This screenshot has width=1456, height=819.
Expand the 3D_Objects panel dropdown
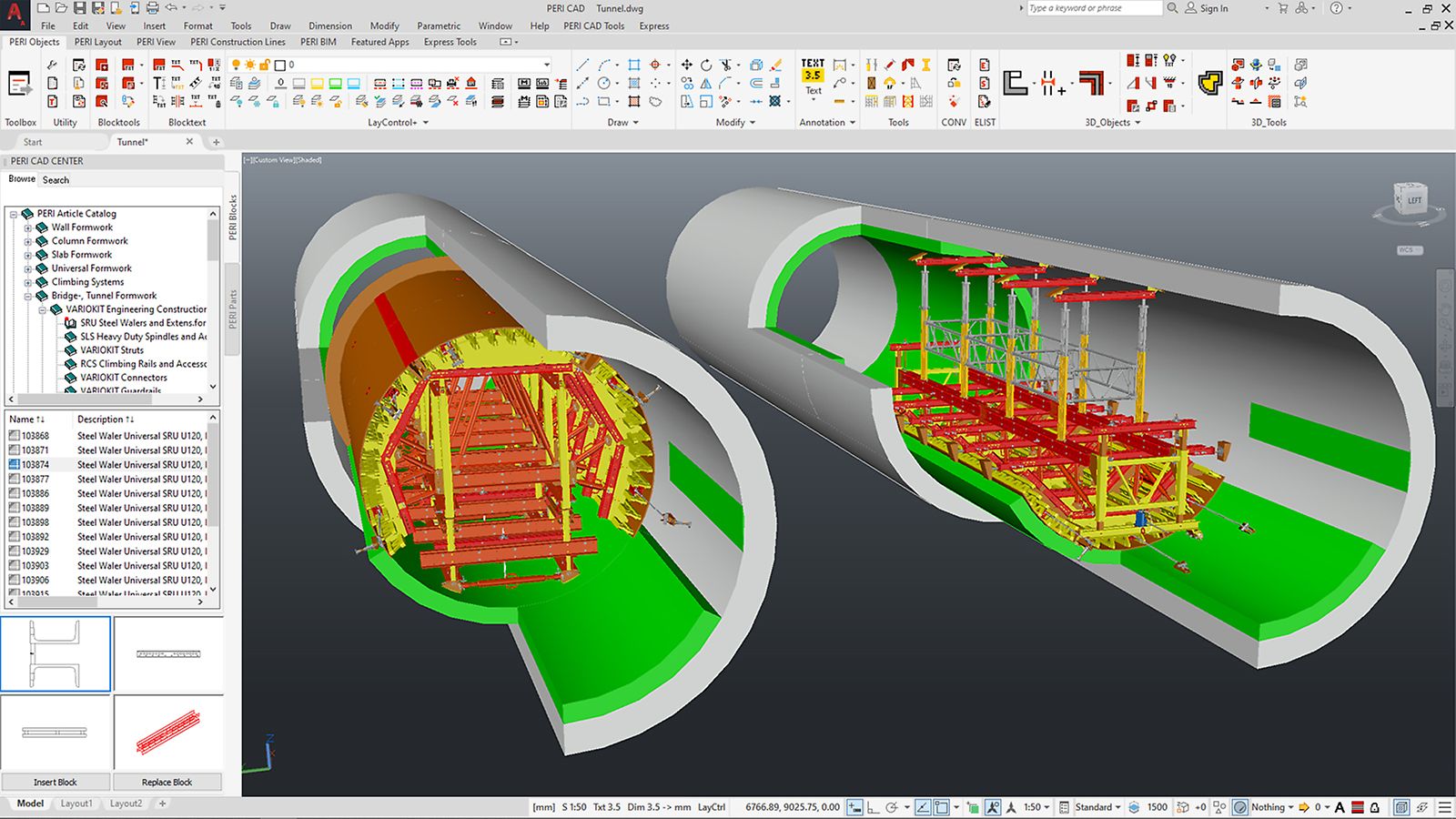tap(1137, 123)
